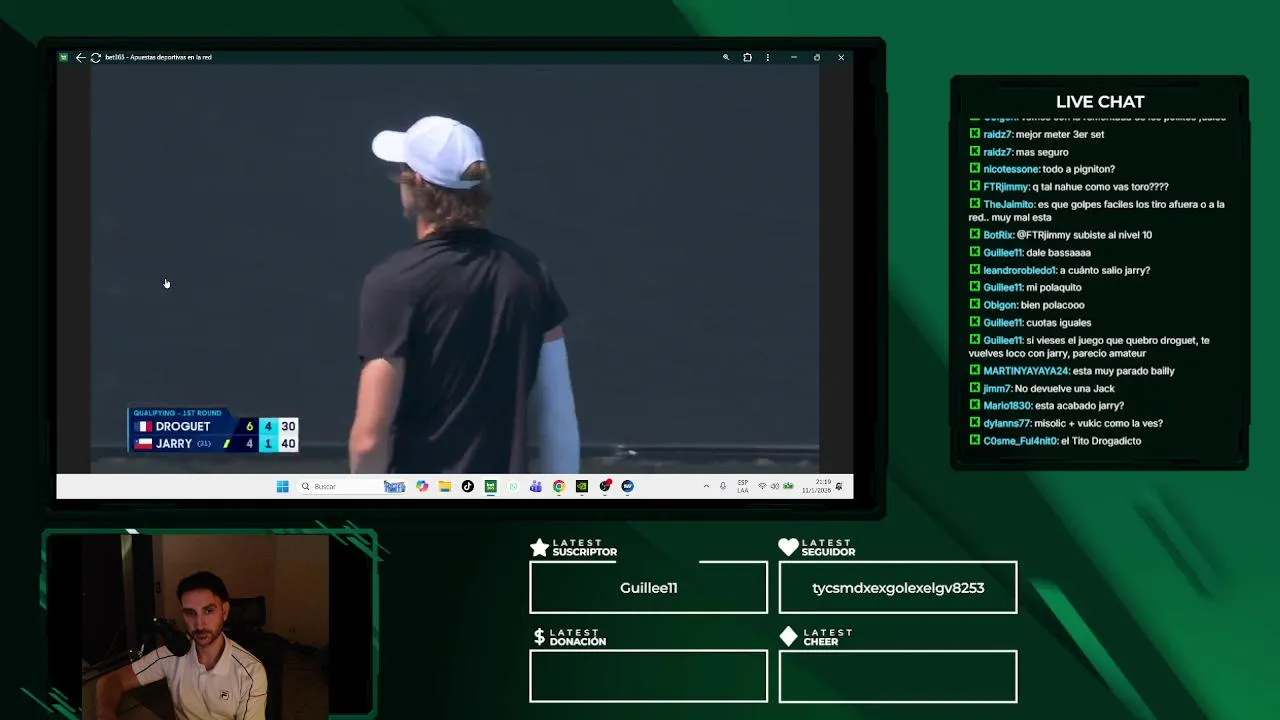Image resolution: width=1280 pixels, height=720 pixels.
Task: Click Obigon's chat username
Action: click(x=1000, y=305)
